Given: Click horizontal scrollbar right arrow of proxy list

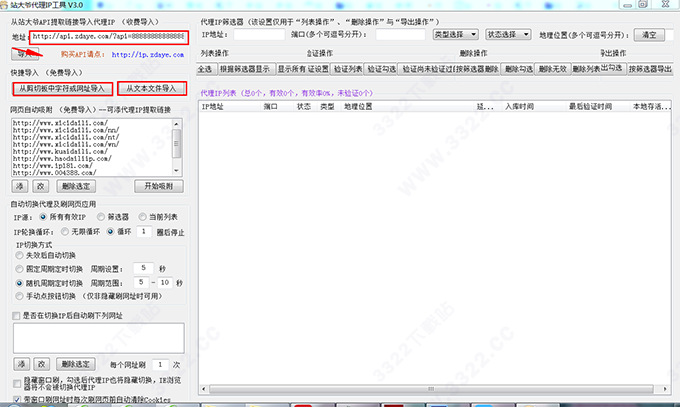Looking at the screenshot, I should pyautogui.click(x=665, y=389).
